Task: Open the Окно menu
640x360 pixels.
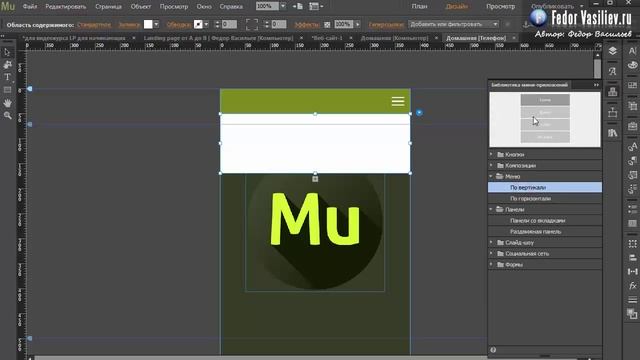Action: 204,7
